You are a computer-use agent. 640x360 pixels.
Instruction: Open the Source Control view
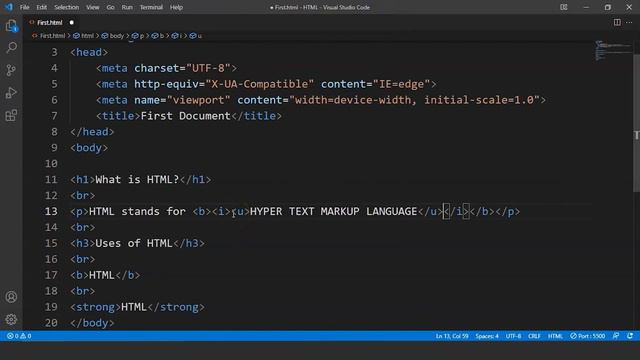point(11,70)
